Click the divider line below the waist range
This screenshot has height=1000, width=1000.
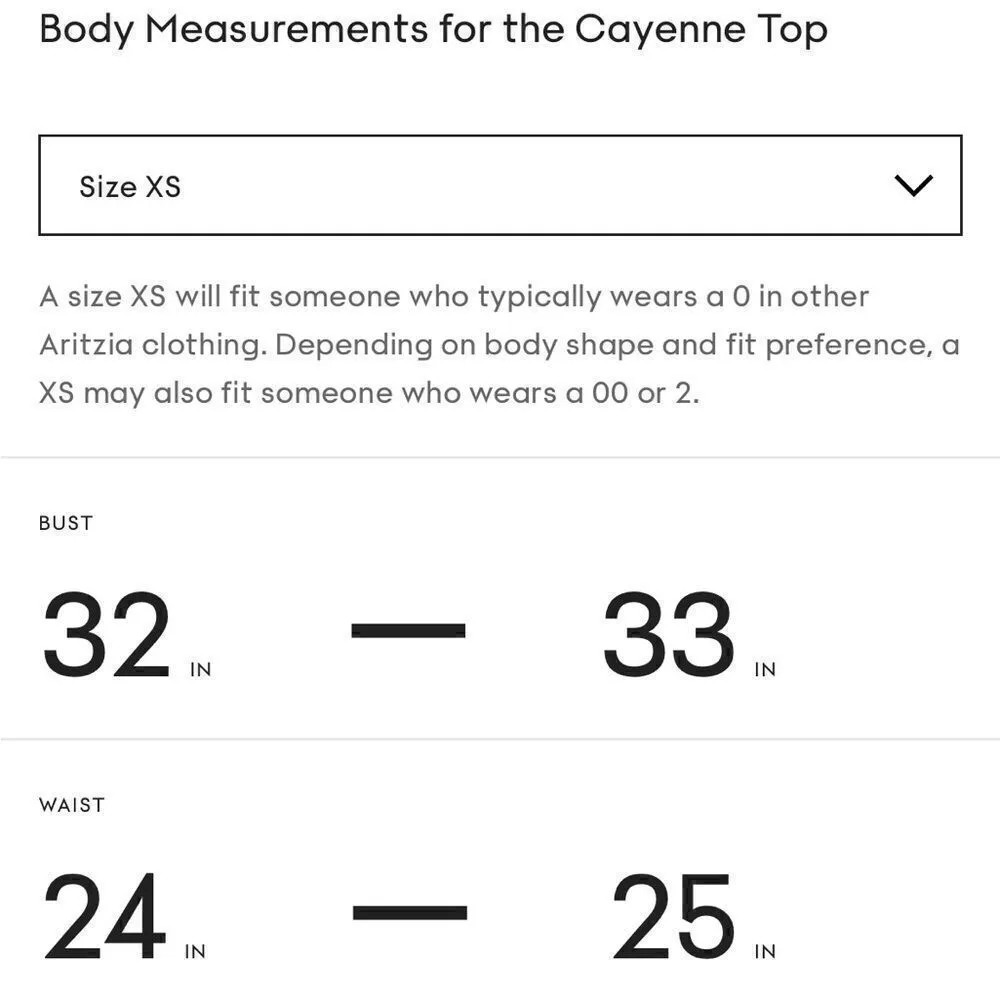(x=500, y=996)
